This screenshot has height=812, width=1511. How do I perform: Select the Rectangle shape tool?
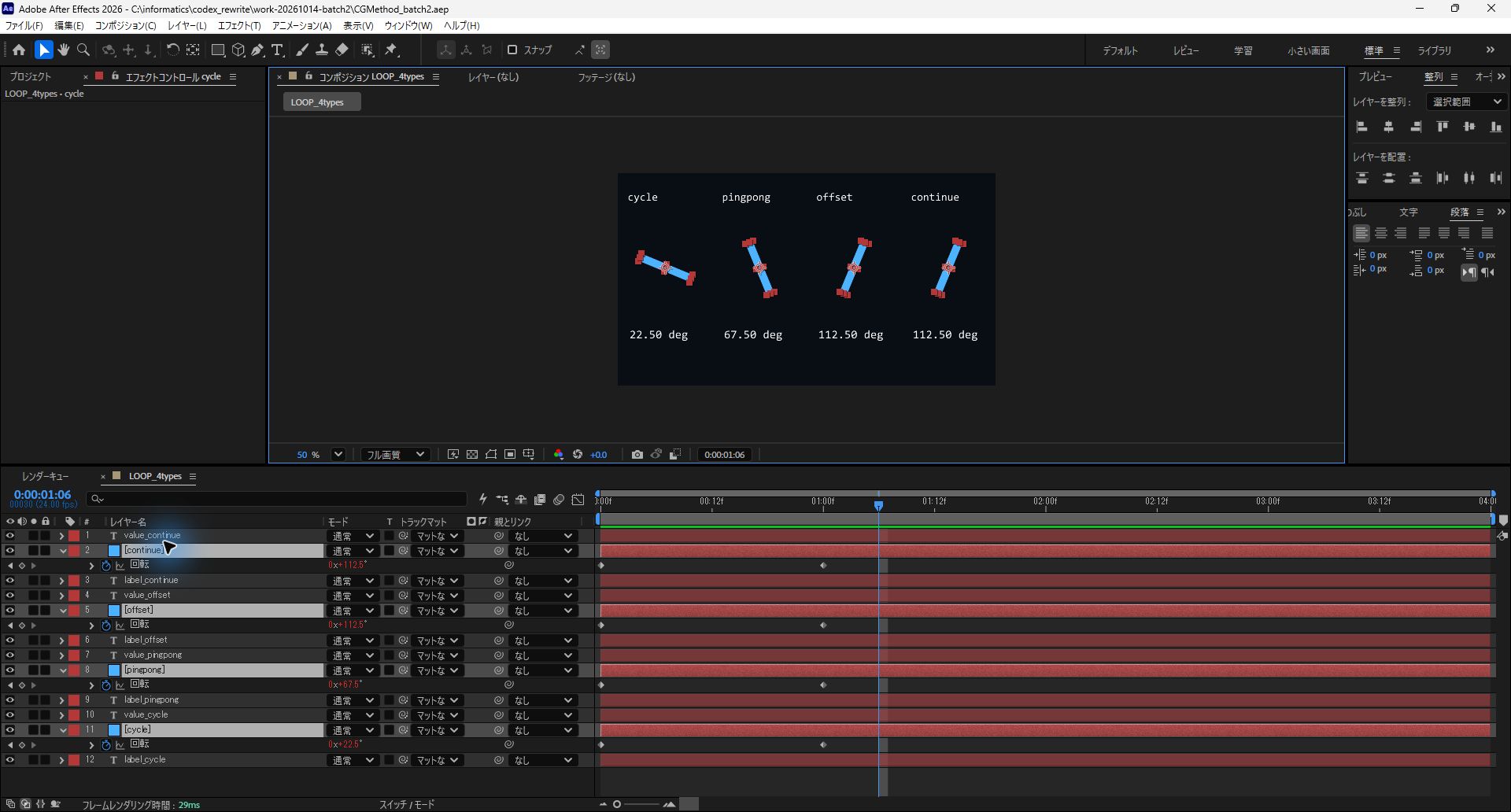218,50
